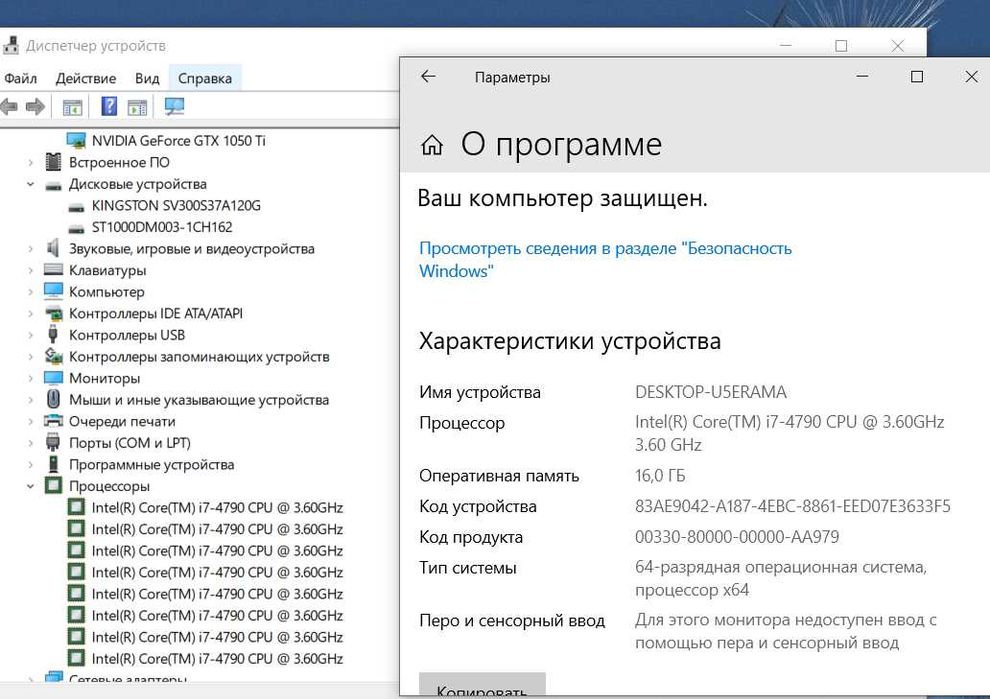Click the device name DESKTOP-U5ERAMA
The width and height of the screenshot is (990, 699).
tap(711, 392)
